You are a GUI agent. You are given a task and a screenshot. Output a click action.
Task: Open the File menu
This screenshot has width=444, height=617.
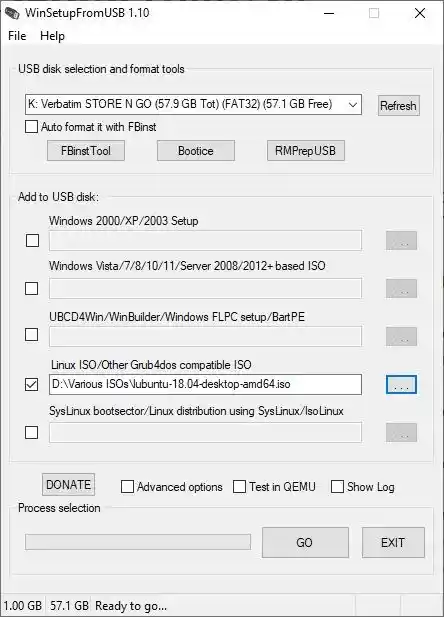17,36
